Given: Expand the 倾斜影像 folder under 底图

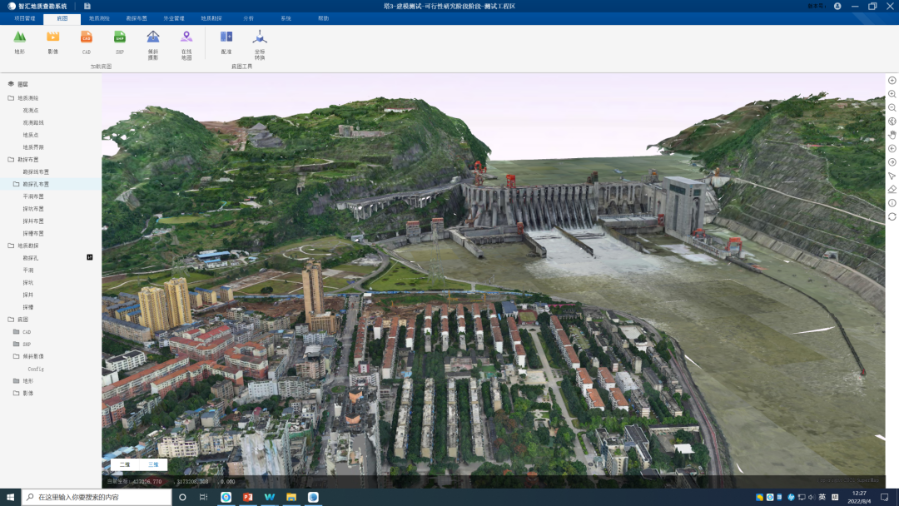Looking at the screenshot, I should (x=16, y=356).
